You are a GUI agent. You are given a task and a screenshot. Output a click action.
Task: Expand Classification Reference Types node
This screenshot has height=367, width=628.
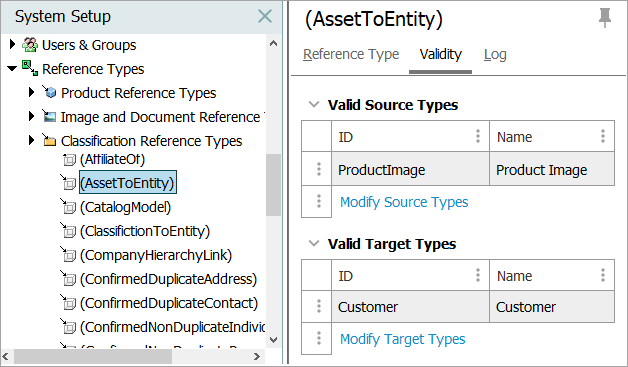(x=32, y=140)
